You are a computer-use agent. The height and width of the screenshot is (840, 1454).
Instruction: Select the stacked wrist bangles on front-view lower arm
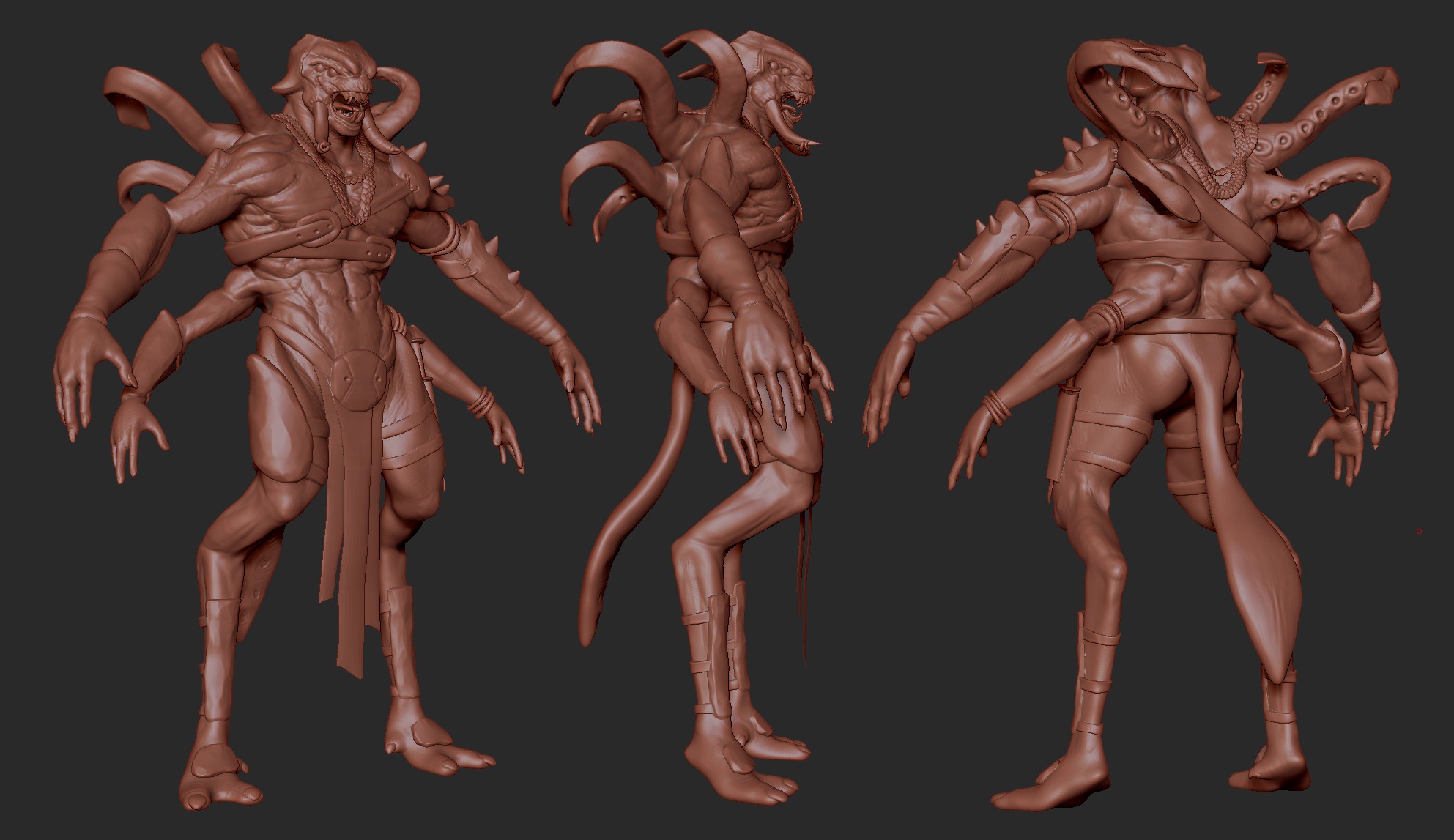pyautogui.click(x=480, y=401)
